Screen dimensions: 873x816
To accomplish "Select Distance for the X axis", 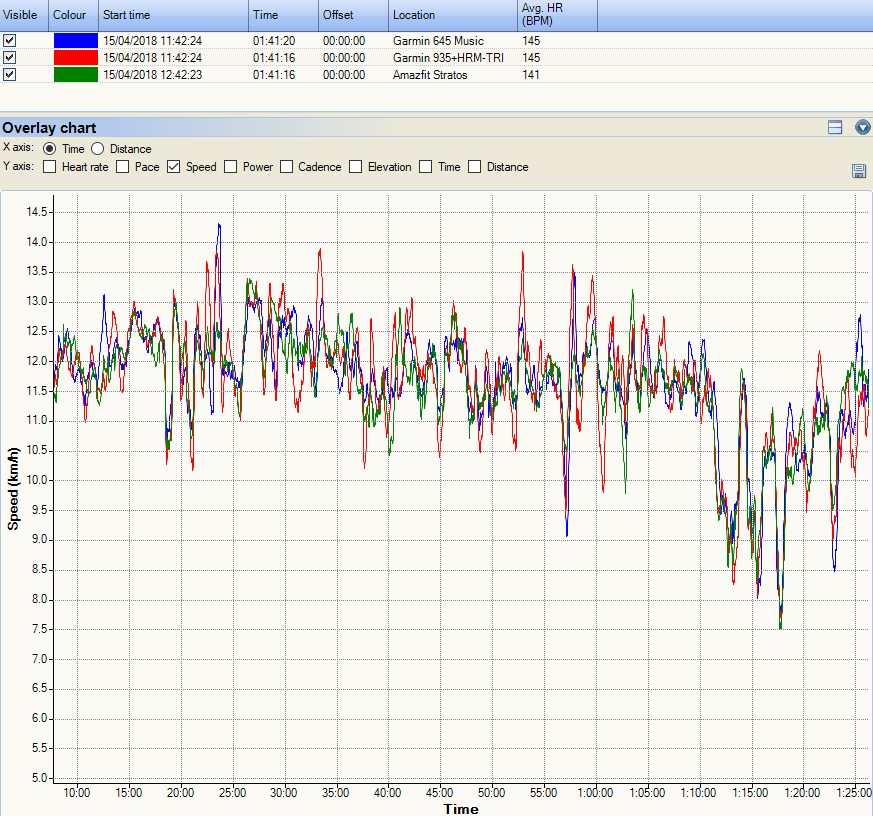I will [x=98, y=149].
